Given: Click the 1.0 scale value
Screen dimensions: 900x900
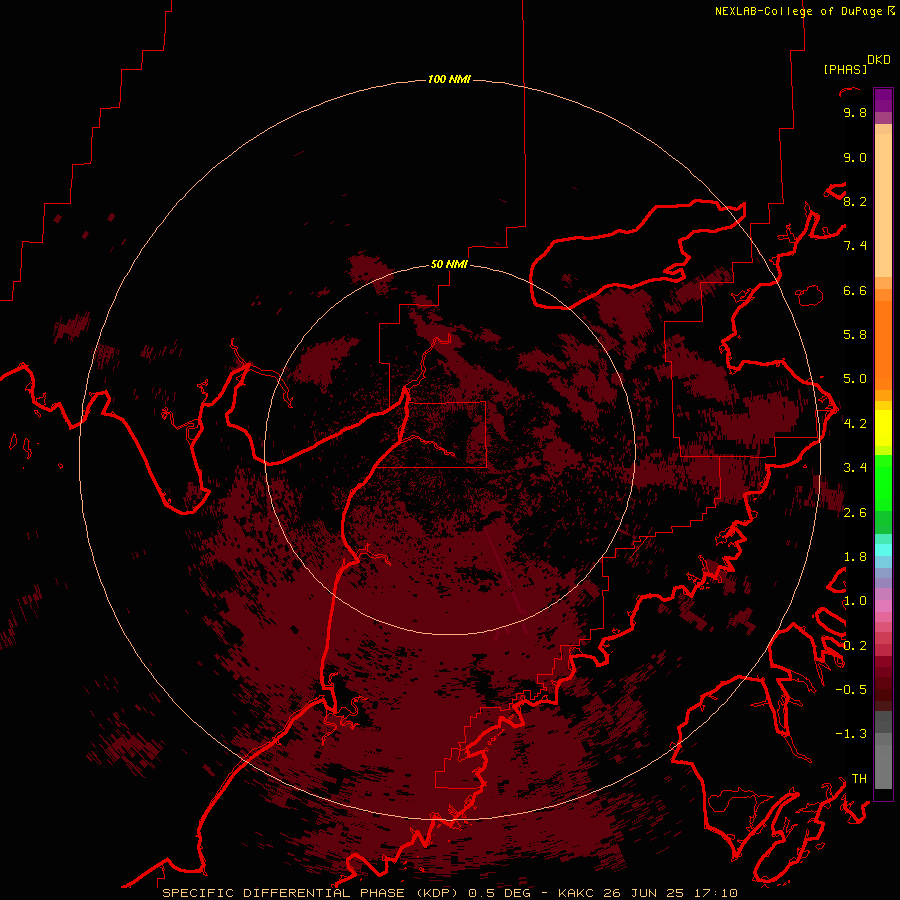Looking at the screenshot, I should (x=855, y=601).
